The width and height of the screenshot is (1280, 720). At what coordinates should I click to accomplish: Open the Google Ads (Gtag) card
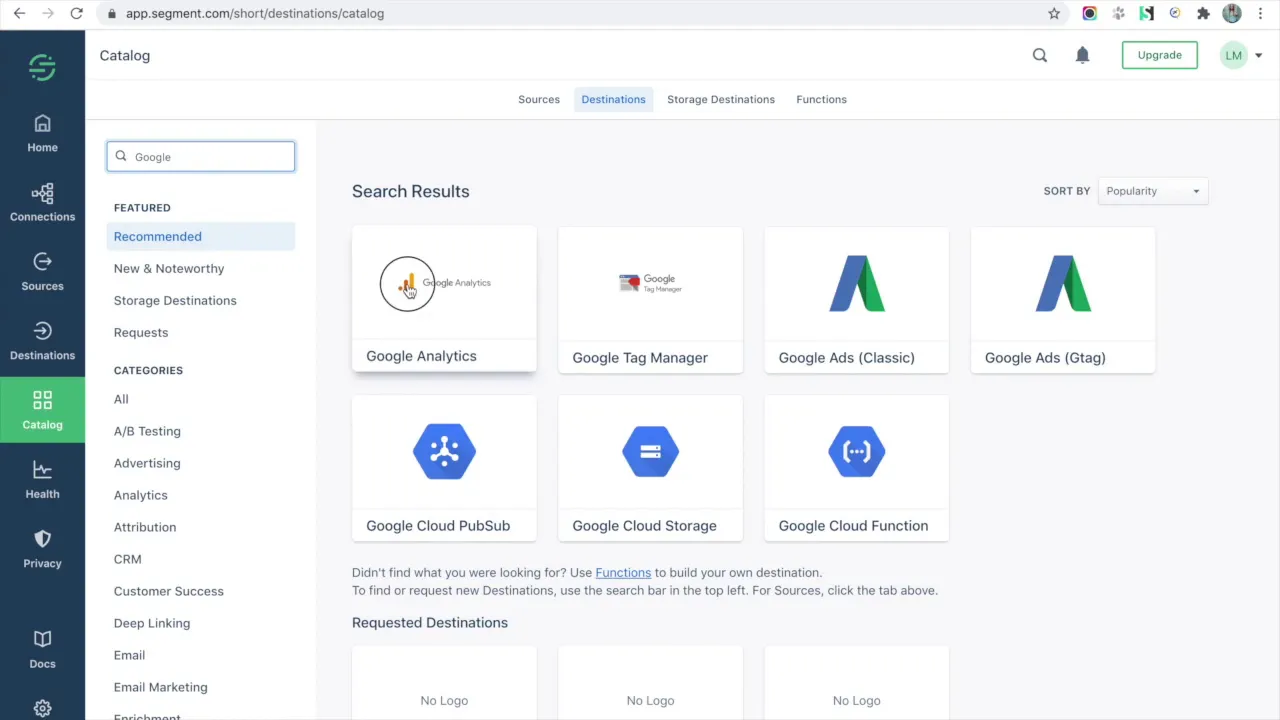[x=1063, y=300]
